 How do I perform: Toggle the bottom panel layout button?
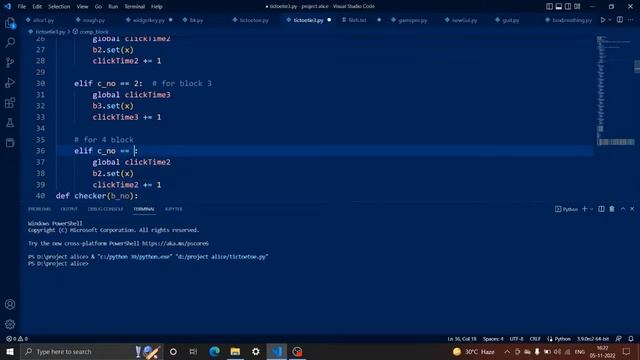coord(559,7)
